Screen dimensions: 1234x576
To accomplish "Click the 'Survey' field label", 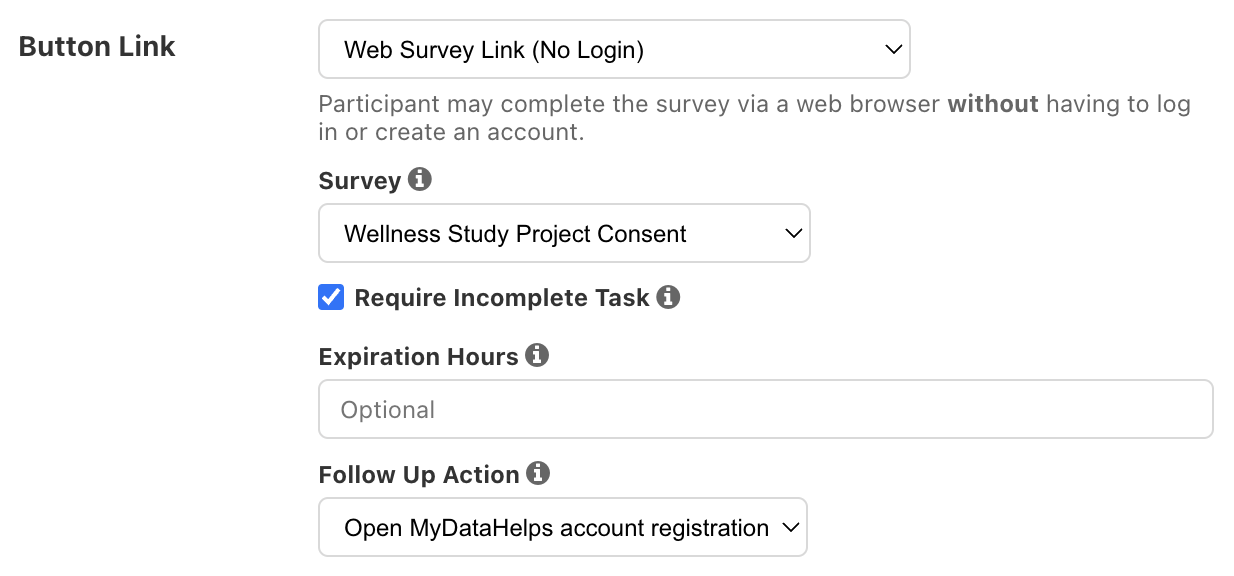I will click(359, 181).
